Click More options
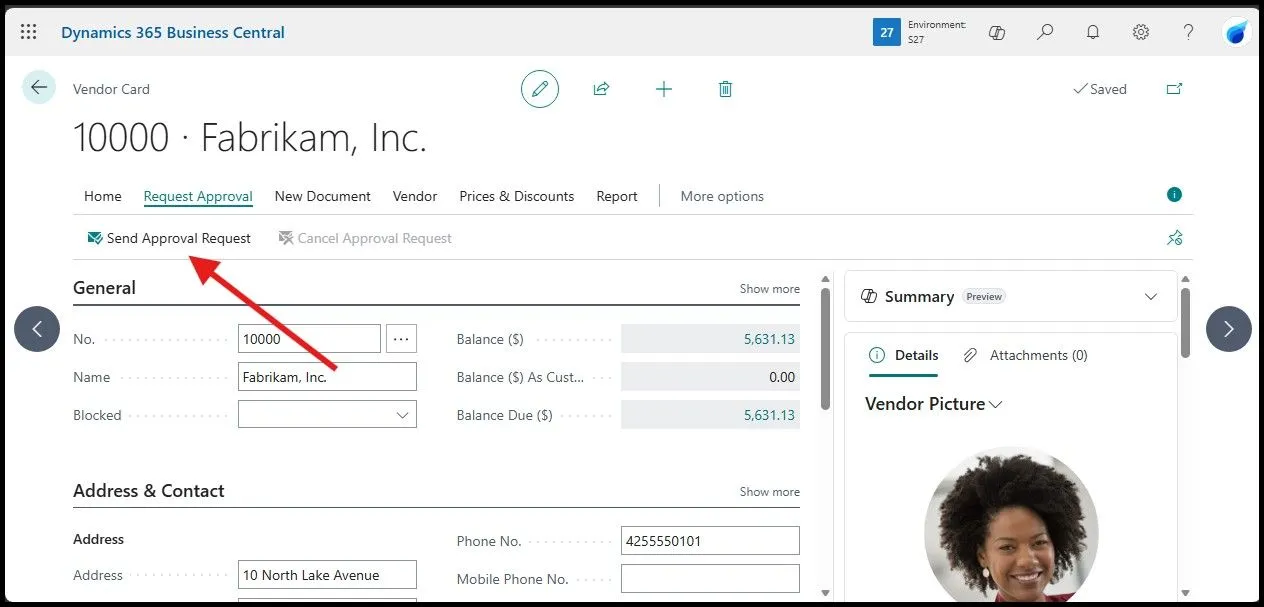Viewport: 1264px width, 607px height. pos(722,196)
